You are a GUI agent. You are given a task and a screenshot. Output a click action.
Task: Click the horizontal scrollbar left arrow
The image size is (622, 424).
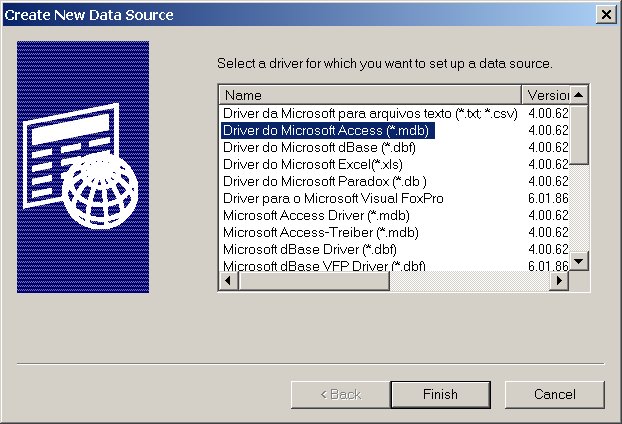[x=228, y=280]
